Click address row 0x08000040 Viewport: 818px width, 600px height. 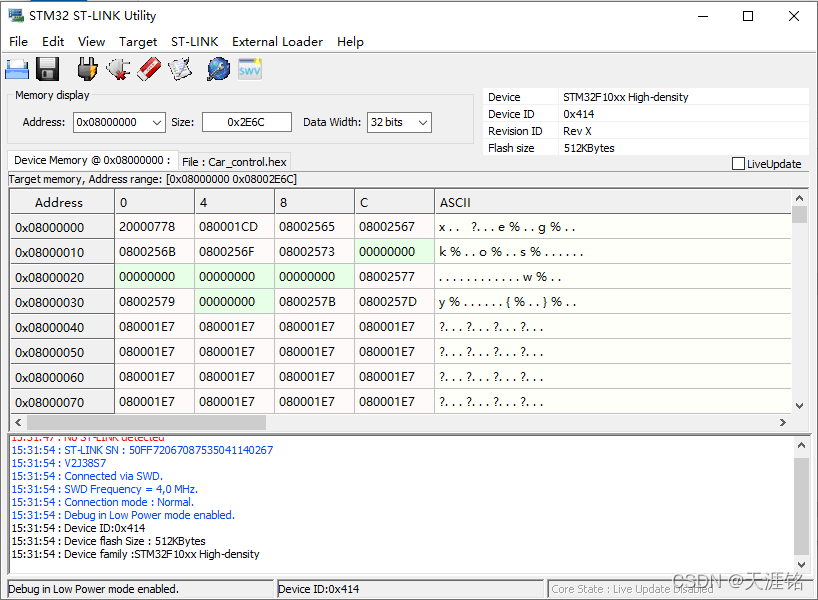(x=62, y=327)
